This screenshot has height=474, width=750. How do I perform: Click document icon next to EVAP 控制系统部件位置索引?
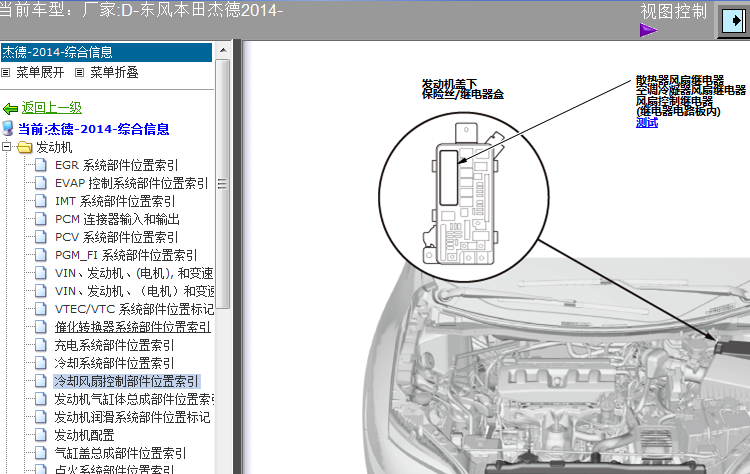pyautogui.click(x=41, y=183)
